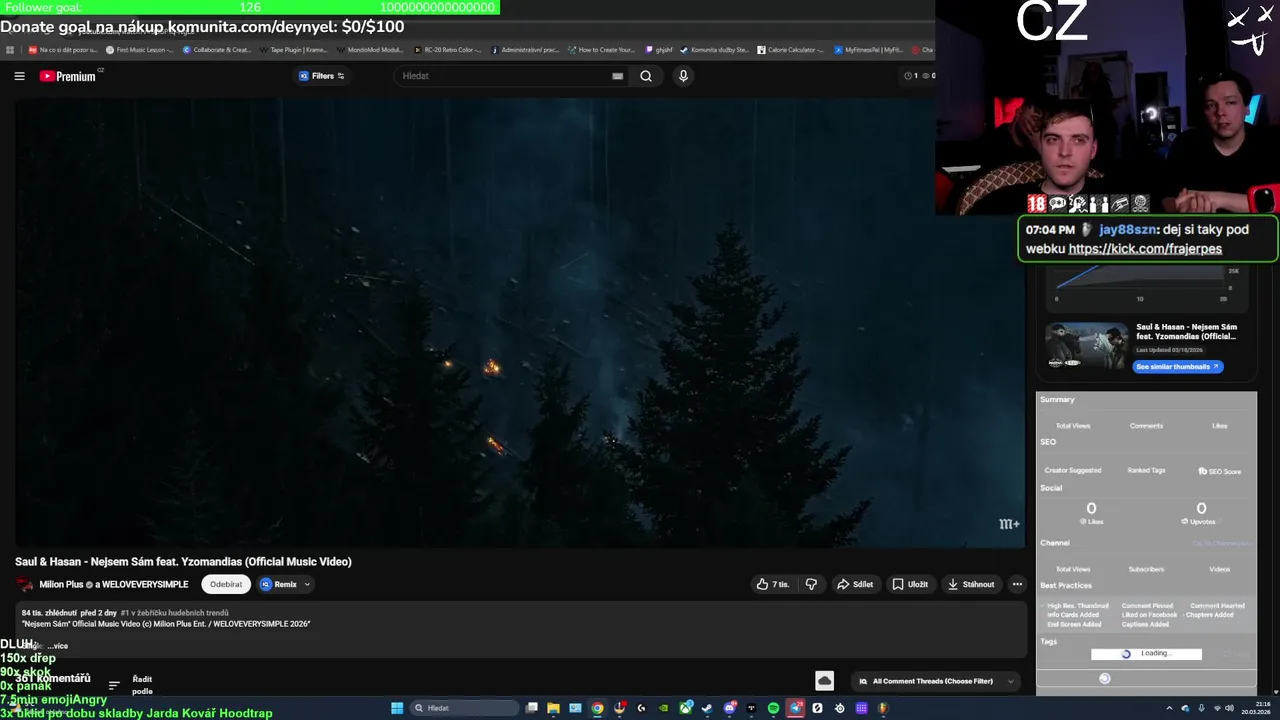Screen dimensions: 1280x720
Task: Open the YouTube hamburger guide menu
Action: [19, 76]
